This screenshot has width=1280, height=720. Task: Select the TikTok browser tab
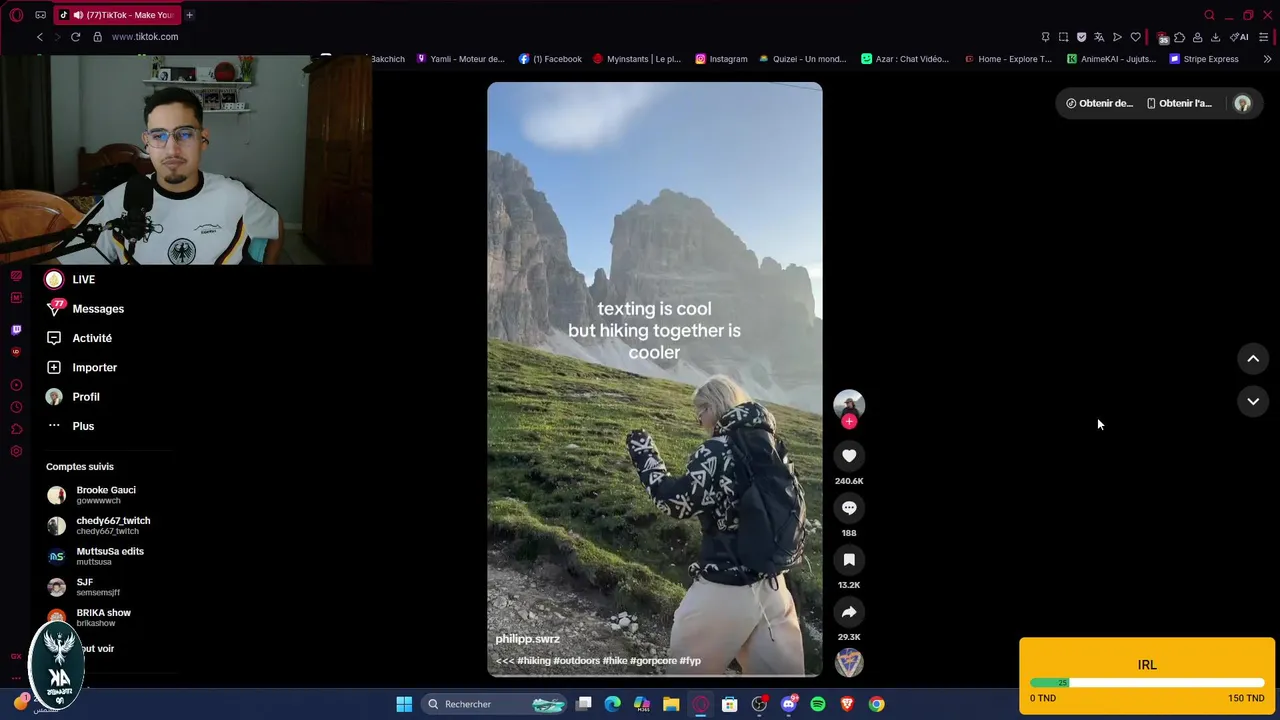pyautogui.click(x=116, y=15)
